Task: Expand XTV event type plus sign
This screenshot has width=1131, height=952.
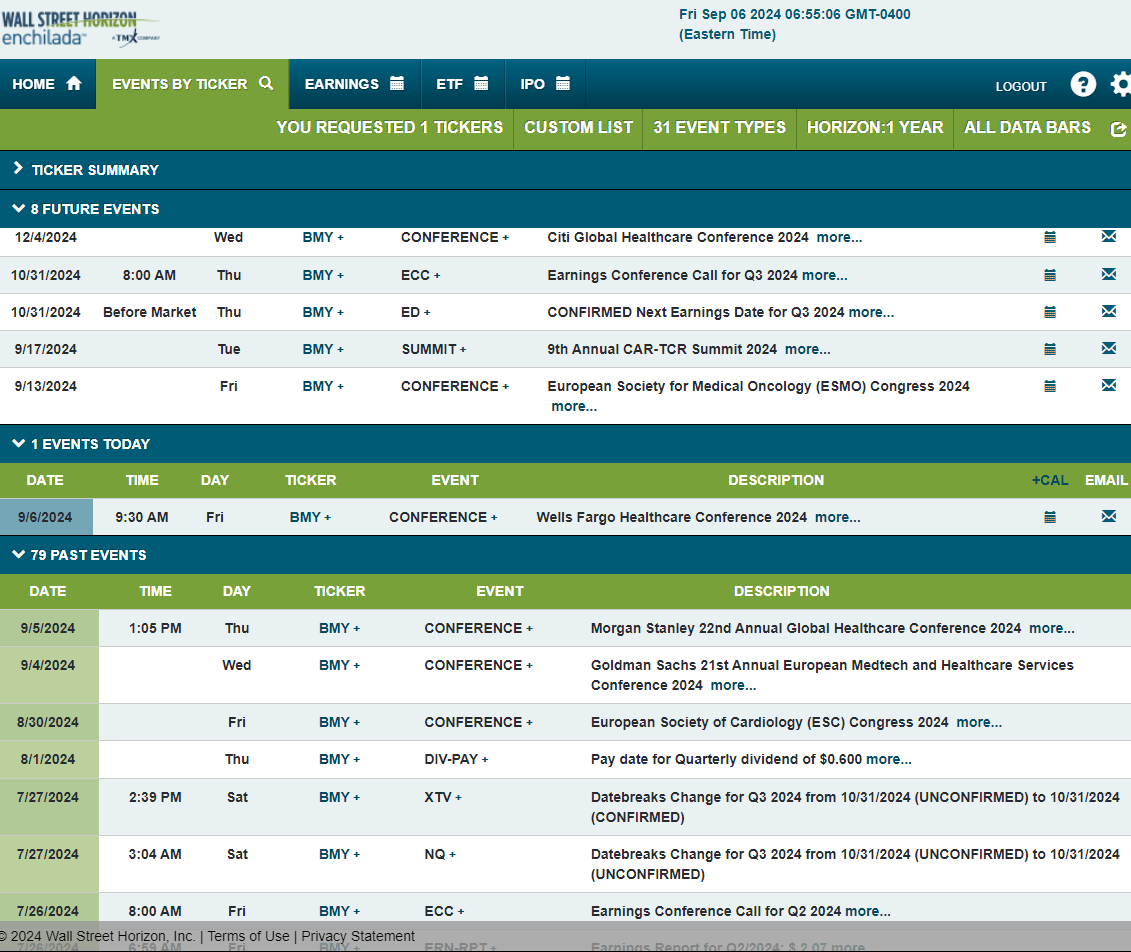Action: [x=458, y=798]
